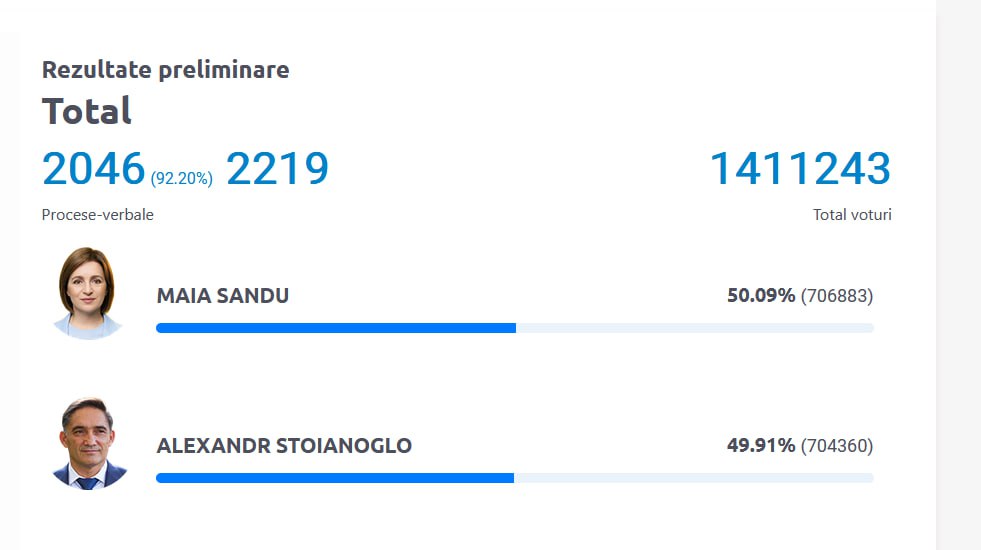Select the MAIA SANDU candidate name
This screenshot has width=981, height=550.
point(223,296)
